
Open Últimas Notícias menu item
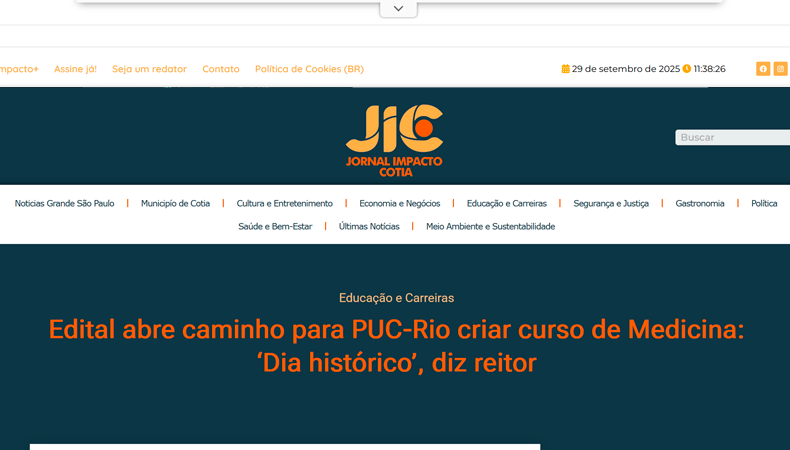tap(369, 227)
